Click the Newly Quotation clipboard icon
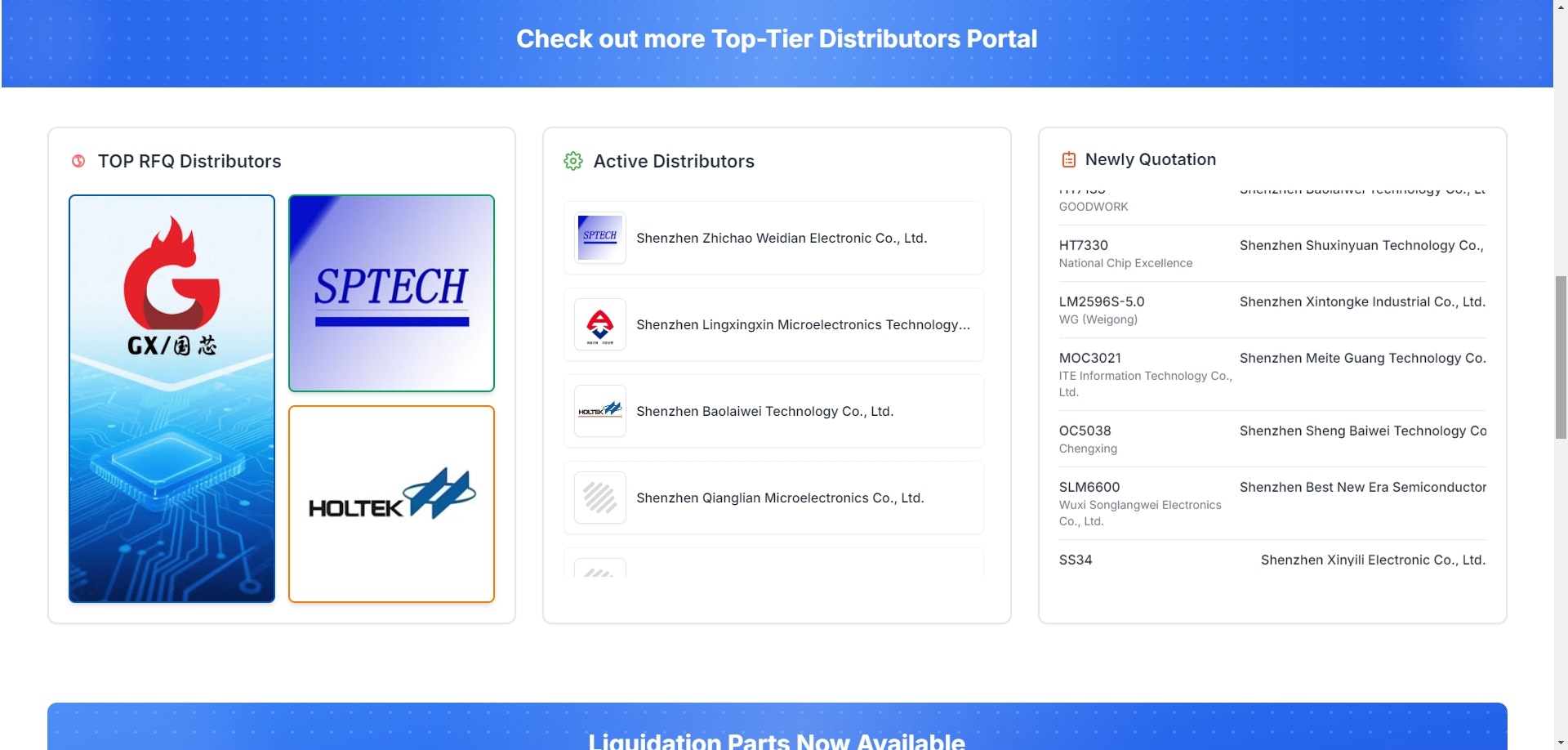The image size is (1568, 750). pyautogui.click(x=1068, y=159)
